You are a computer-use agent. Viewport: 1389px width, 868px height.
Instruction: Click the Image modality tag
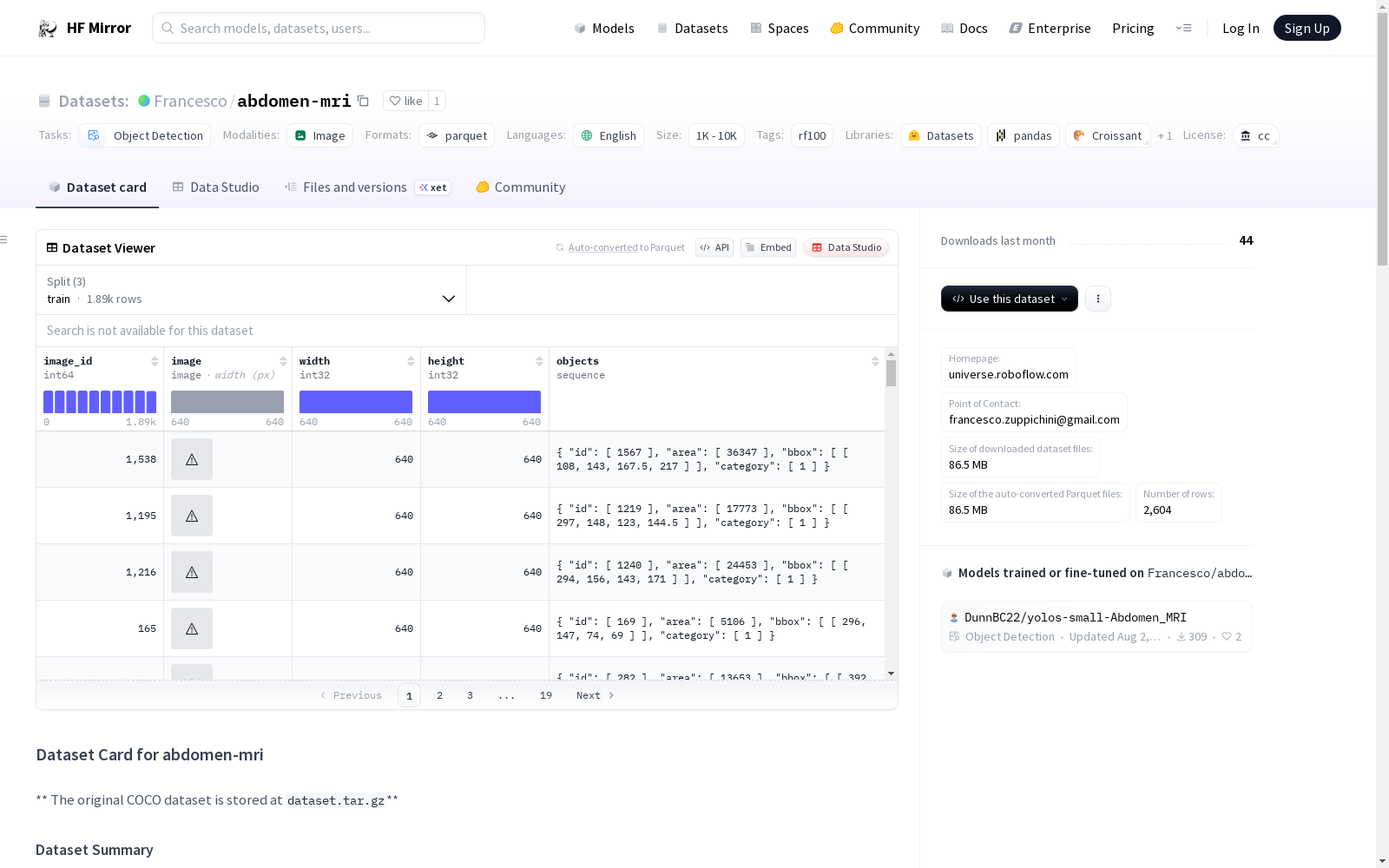[320, 135]
